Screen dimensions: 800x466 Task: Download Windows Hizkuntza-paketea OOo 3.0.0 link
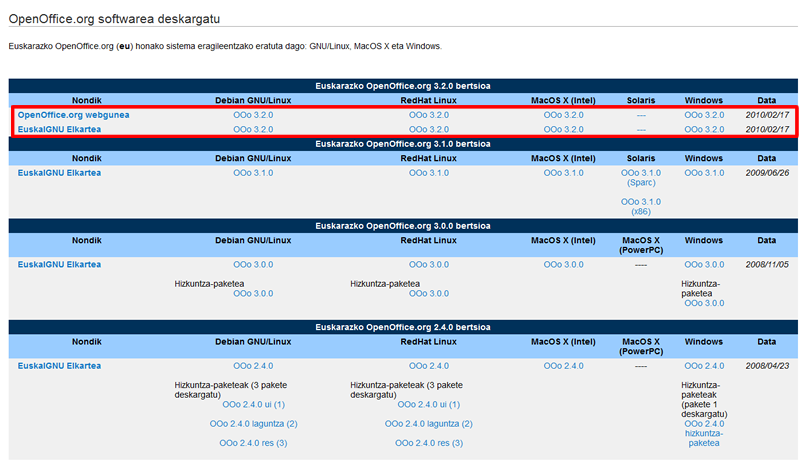tap(704, 303)
